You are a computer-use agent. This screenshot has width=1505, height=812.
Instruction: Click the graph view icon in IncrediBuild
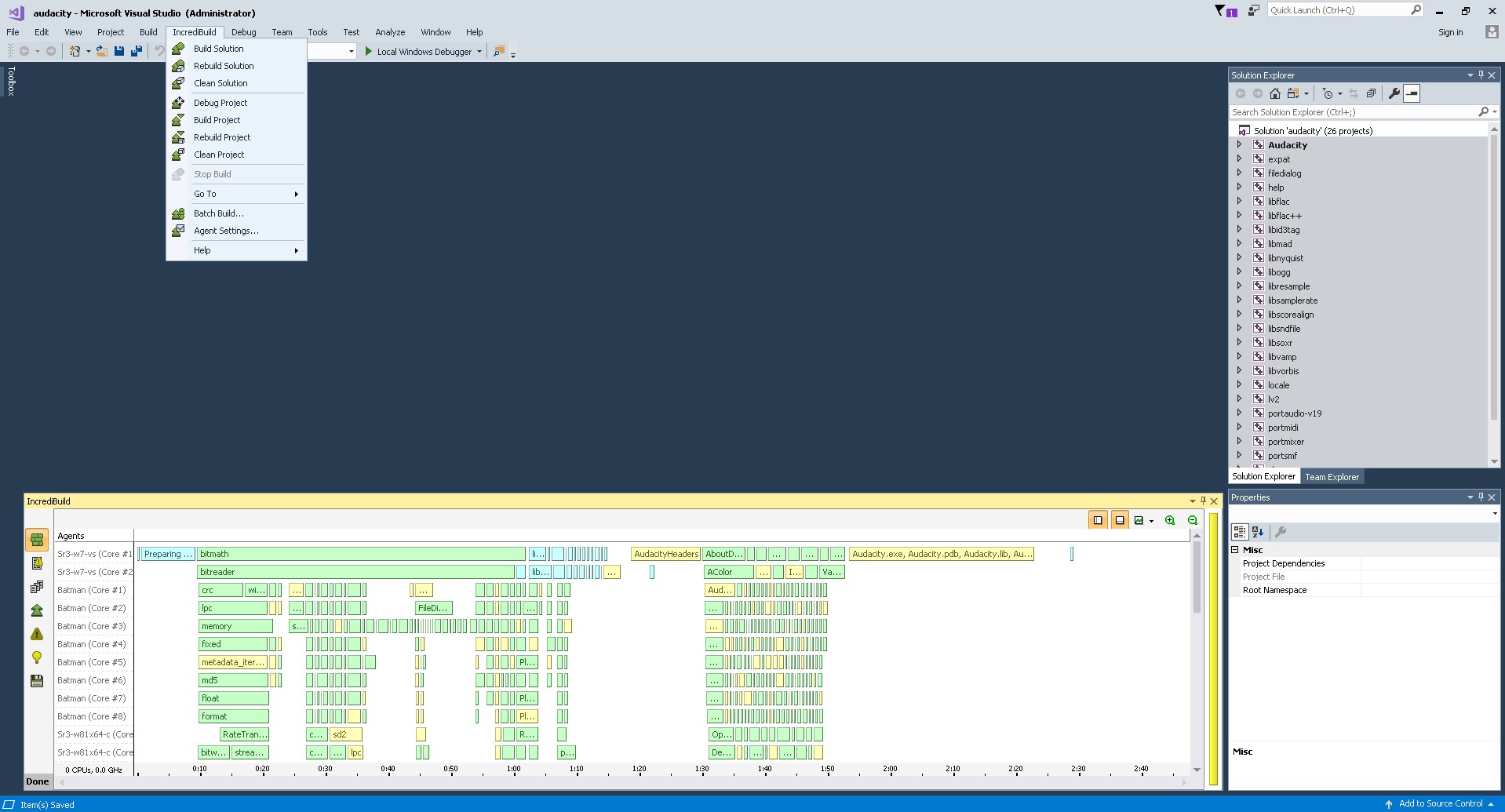click(1139, 520)
